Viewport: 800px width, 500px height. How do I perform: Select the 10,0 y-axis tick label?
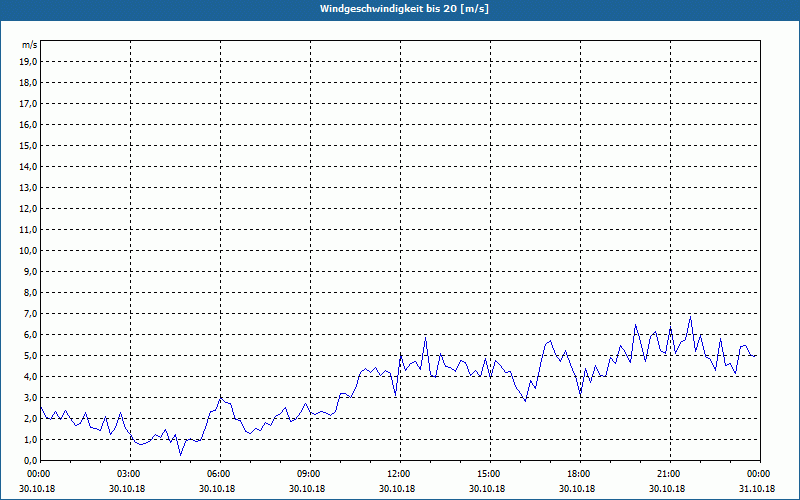click(29, 250)
